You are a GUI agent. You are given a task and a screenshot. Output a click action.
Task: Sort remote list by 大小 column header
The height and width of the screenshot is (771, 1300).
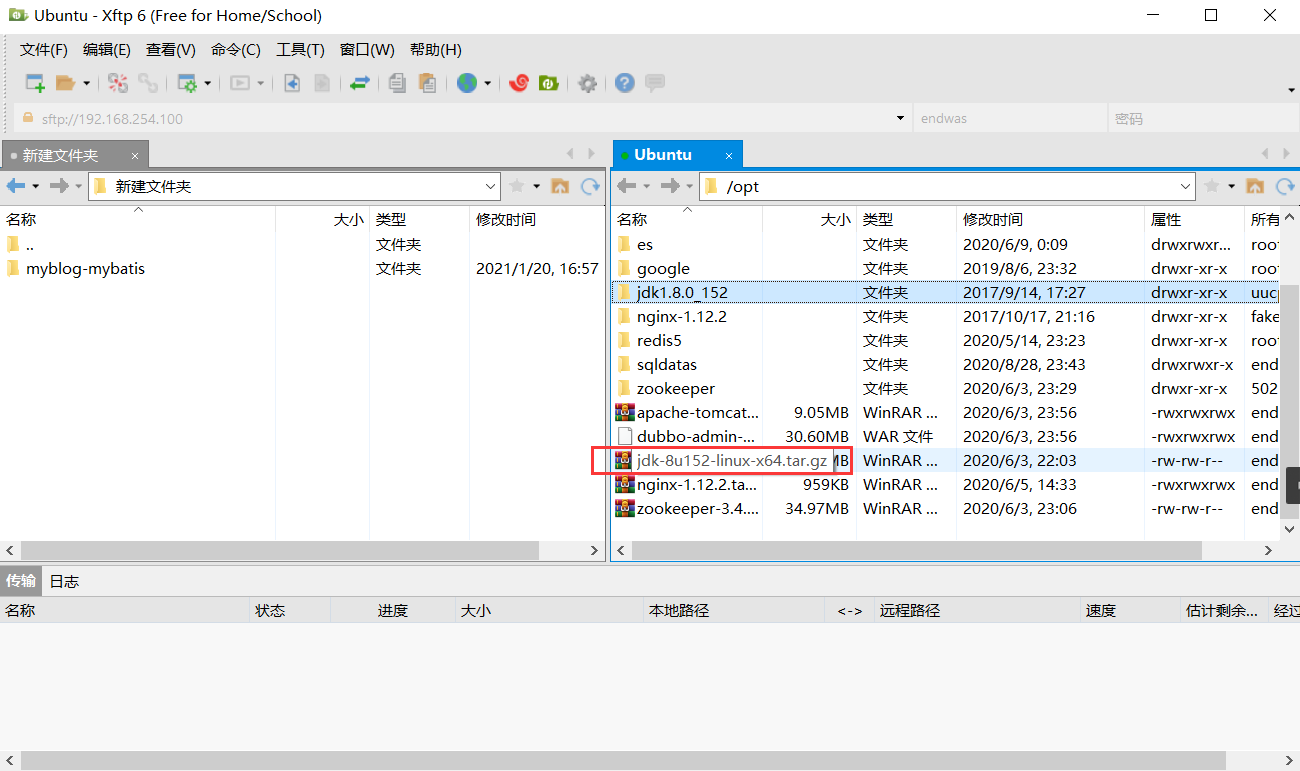809,219
